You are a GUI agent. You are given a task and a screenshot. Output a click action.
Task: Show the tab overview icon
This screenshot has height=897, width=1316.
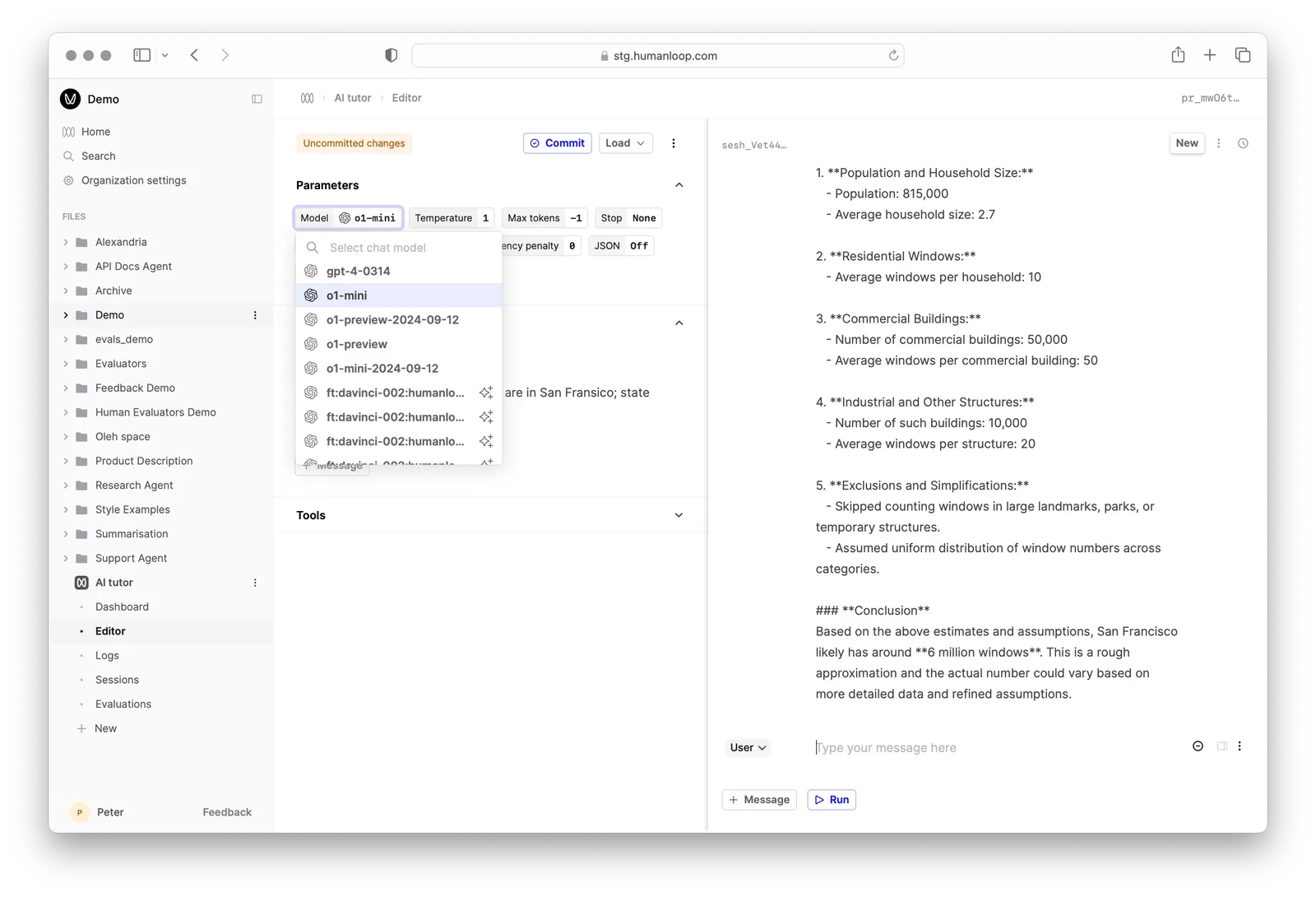[1243, 55]
